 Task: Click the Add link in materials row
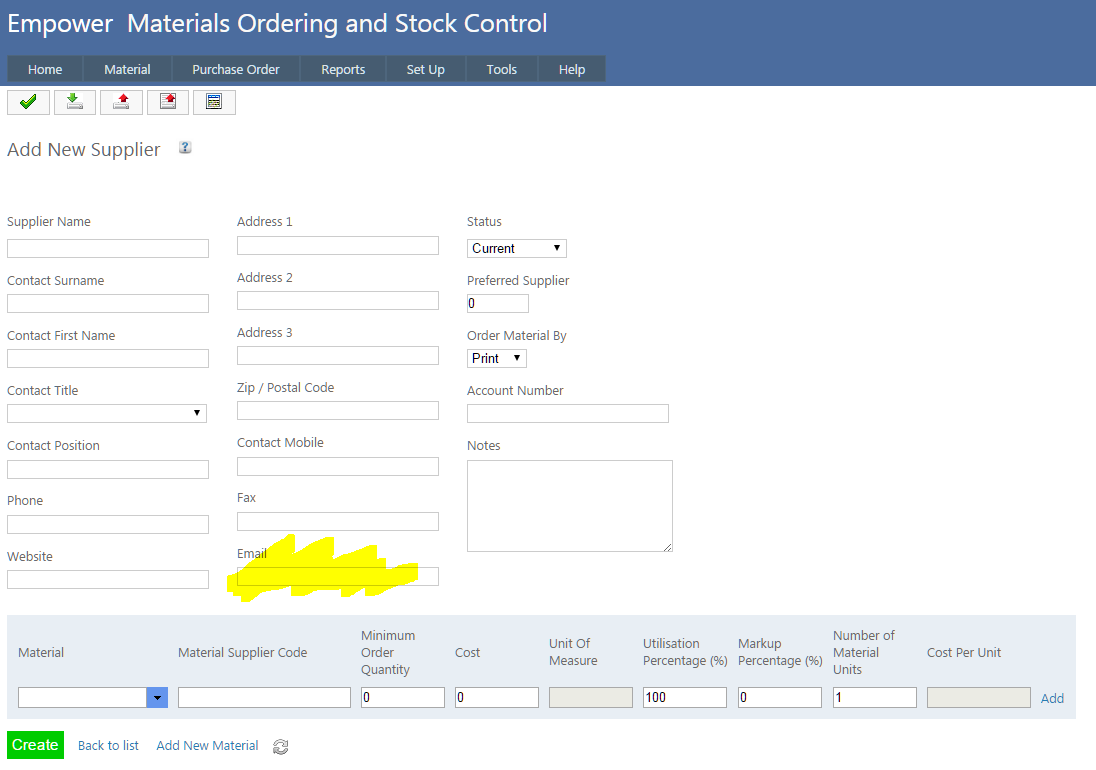click(x=1052, y=698)
